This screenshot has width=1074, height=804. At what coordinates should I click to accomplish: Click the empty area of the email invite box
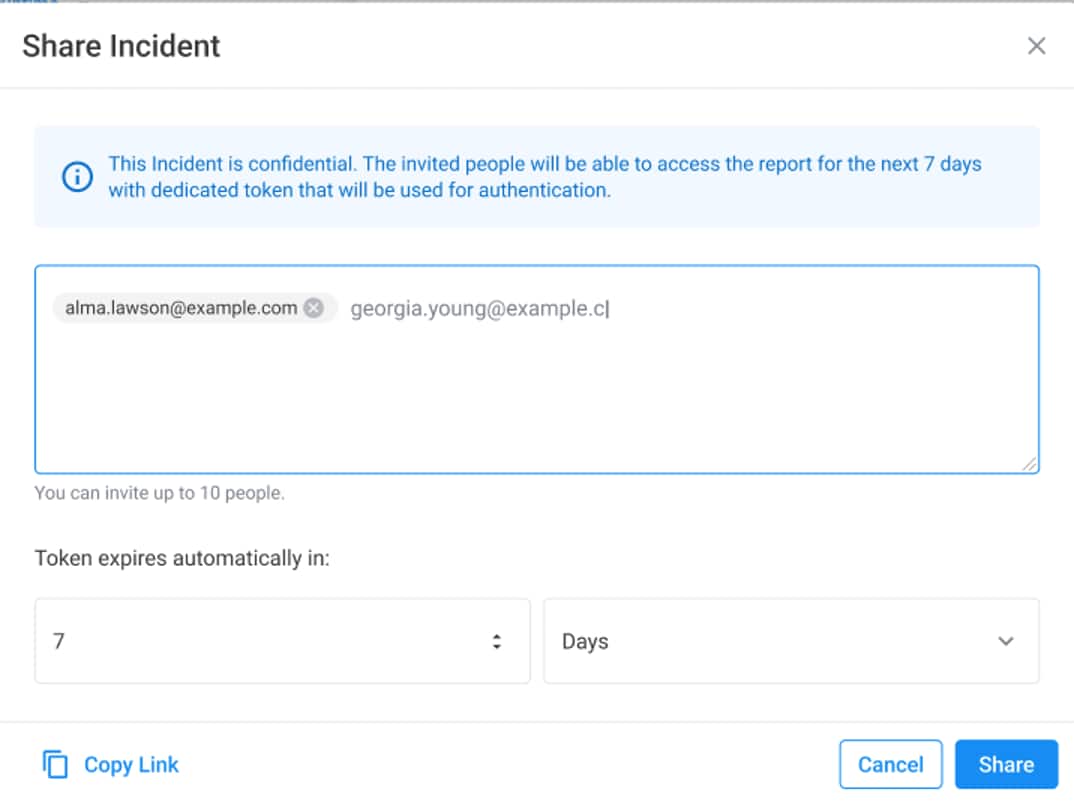[x=536, y=400]
